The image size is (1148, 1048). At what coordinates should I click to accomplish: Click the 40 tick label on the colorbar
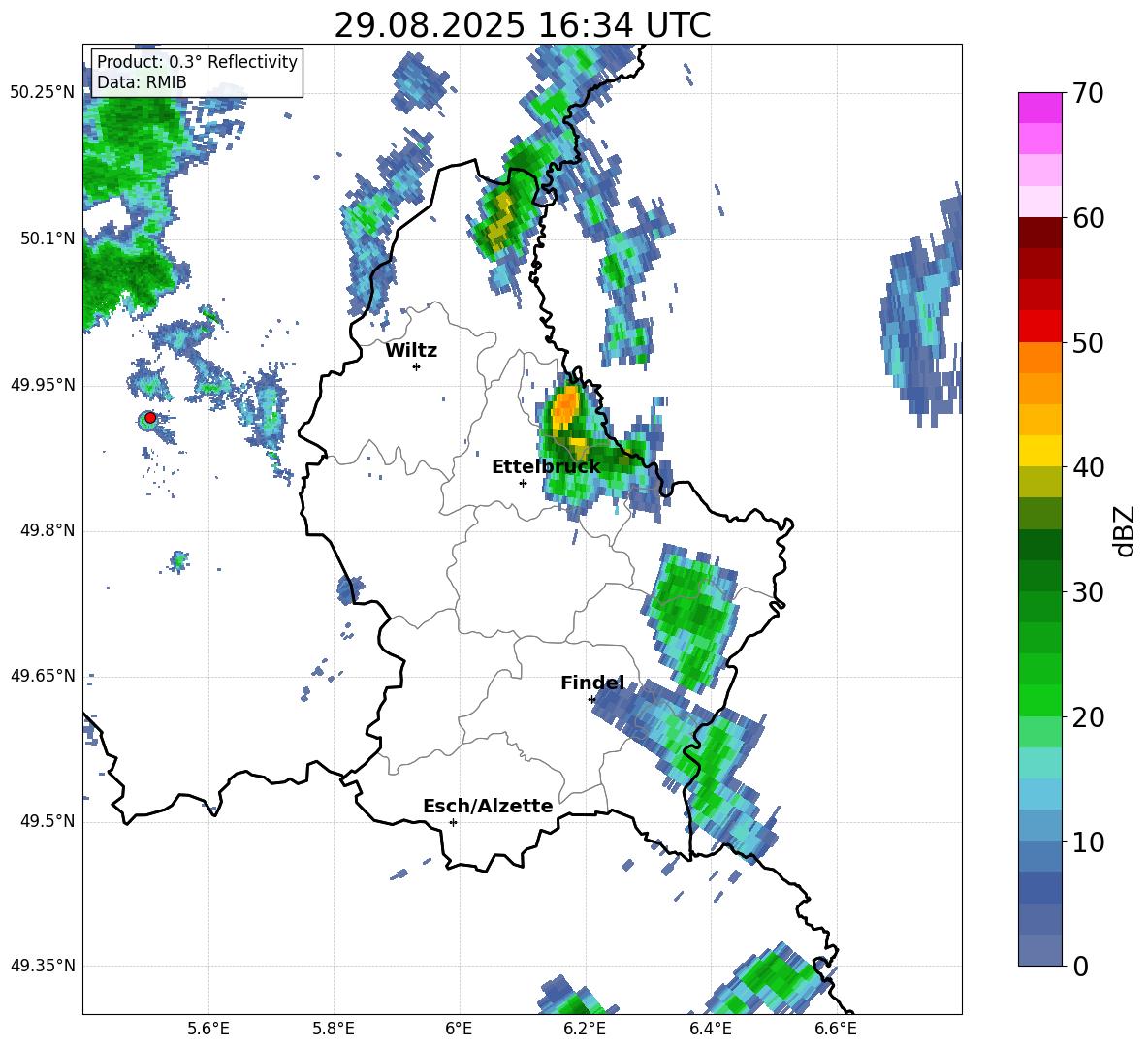click(x=1088, y=467)
